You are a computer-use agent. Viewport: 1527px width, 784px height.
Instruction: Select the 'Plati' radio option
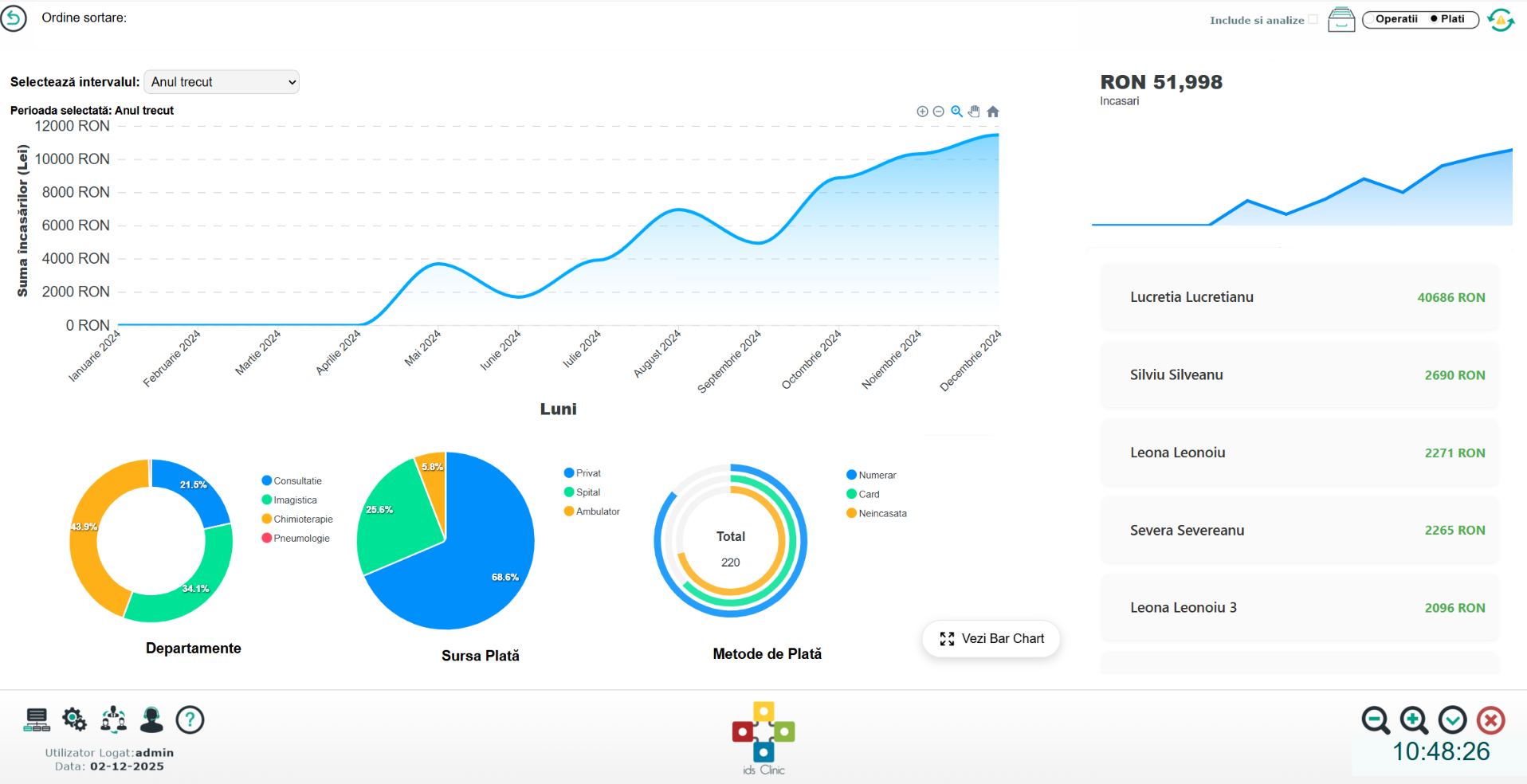pos(1434,19)
